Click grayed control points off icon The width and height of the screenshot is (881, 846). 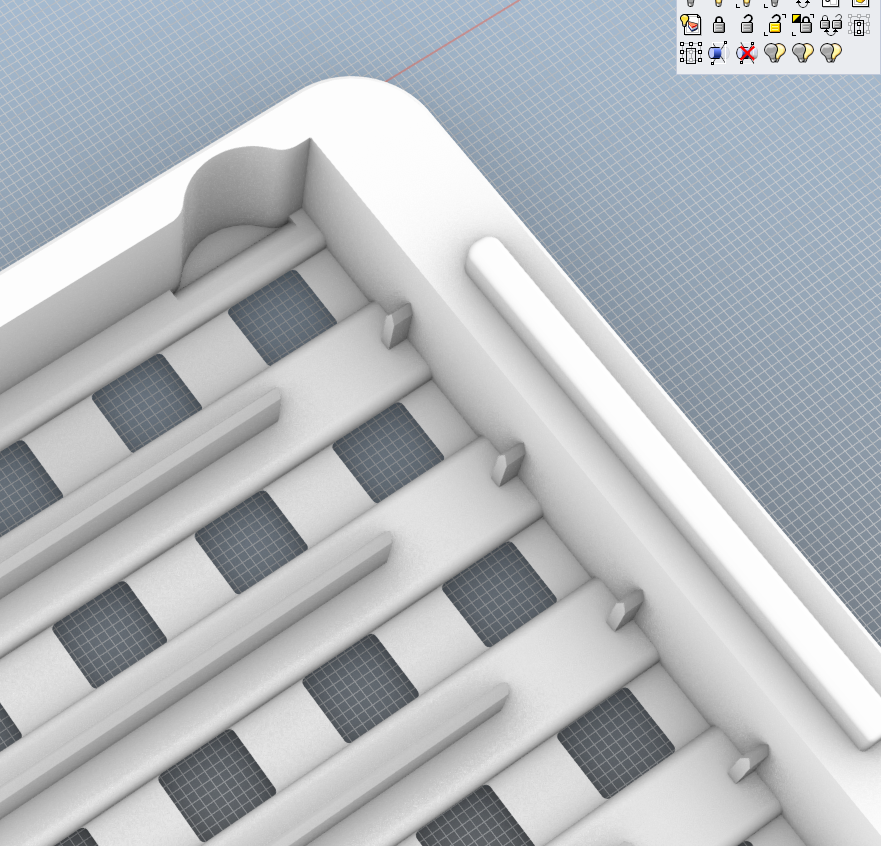(859, 25)
